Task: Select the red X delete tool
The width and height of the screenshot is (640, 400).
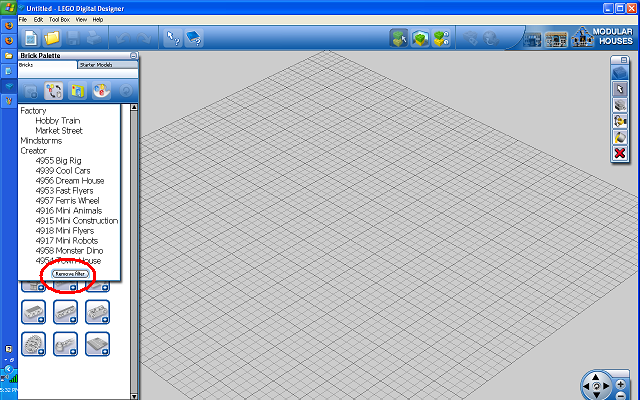Action: (620, 153)
